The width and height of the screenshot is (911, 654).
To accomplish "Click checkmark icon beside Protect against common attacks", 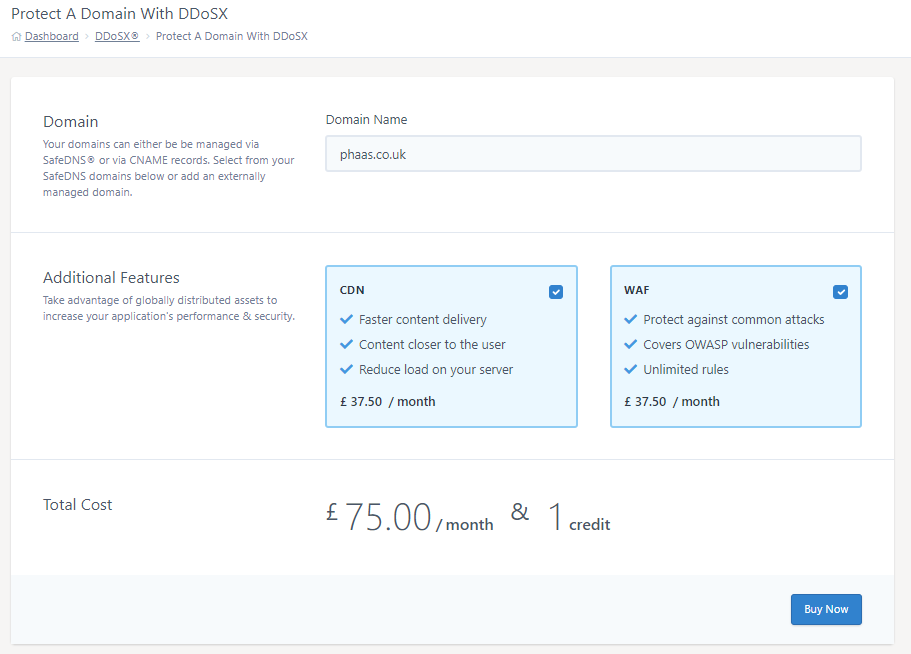I will tap(631, 320).
